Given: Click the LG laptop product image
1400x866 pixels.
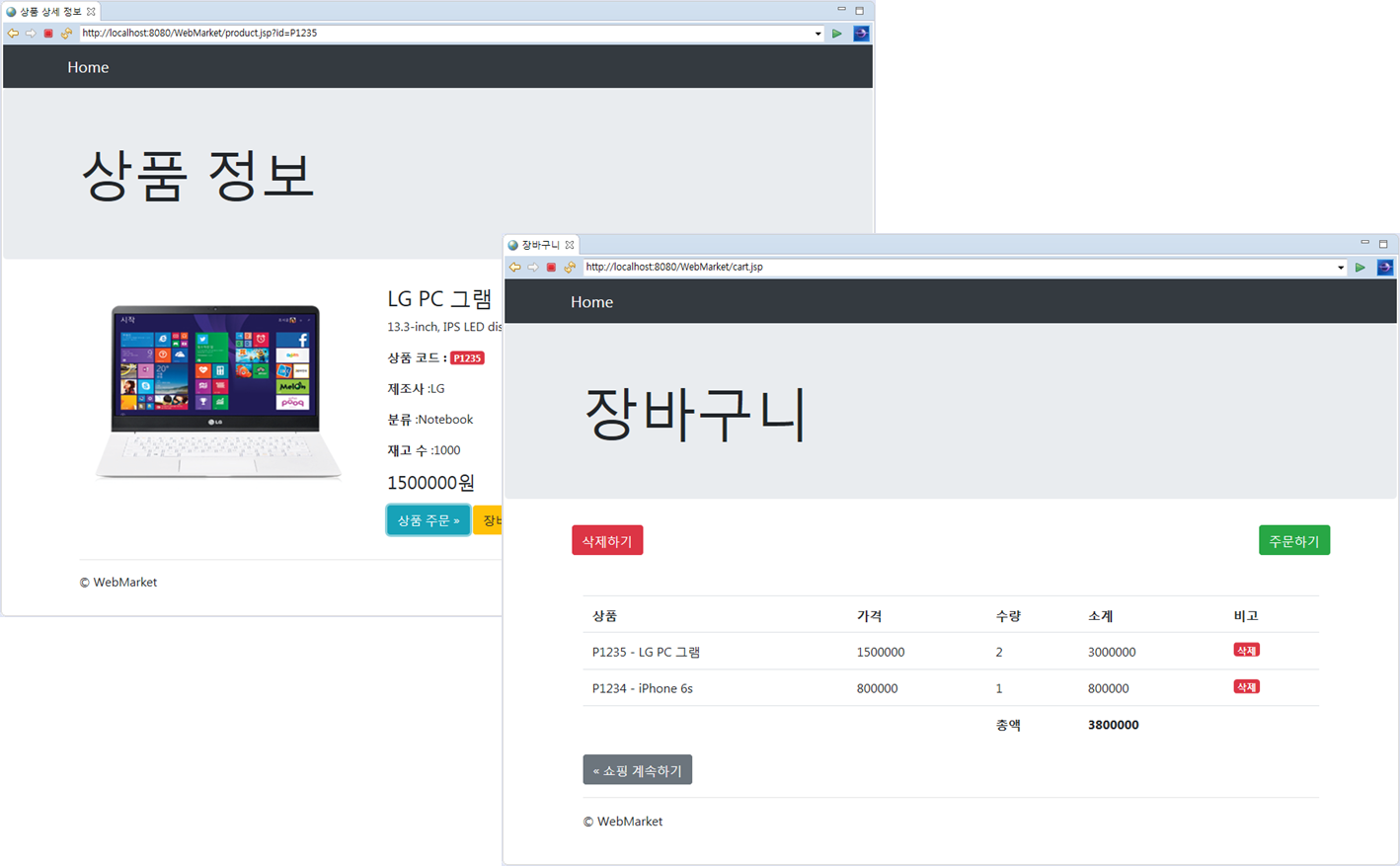Looking at the screenshot, I should (x=217, y=392).
